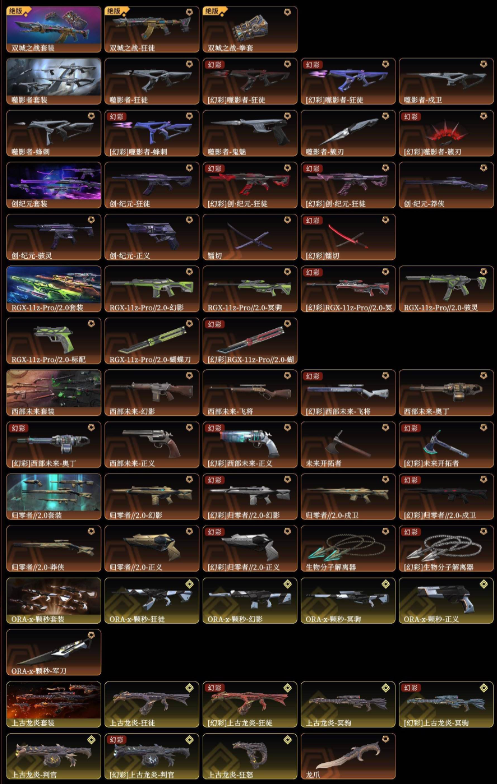Click the tier icon on 双城之战-狂徒 card
The width and height of the screenshot is (497, 784).
click(x=190, y=12)
